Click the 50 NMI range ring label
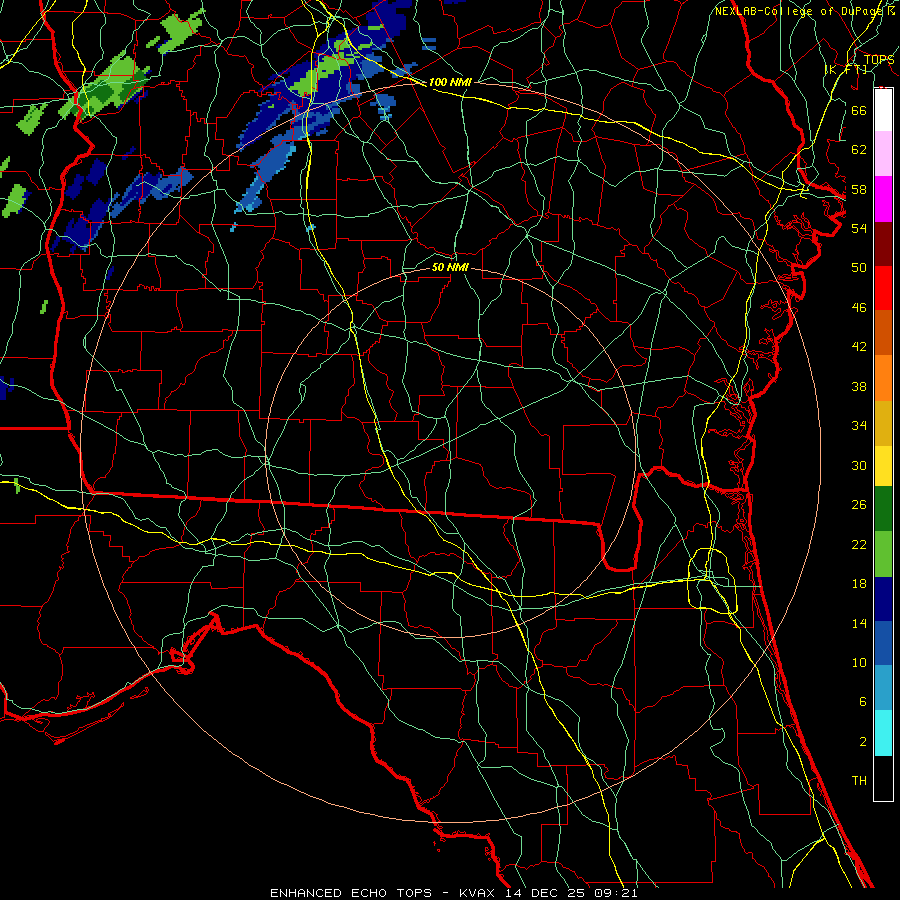 (450, 267)
